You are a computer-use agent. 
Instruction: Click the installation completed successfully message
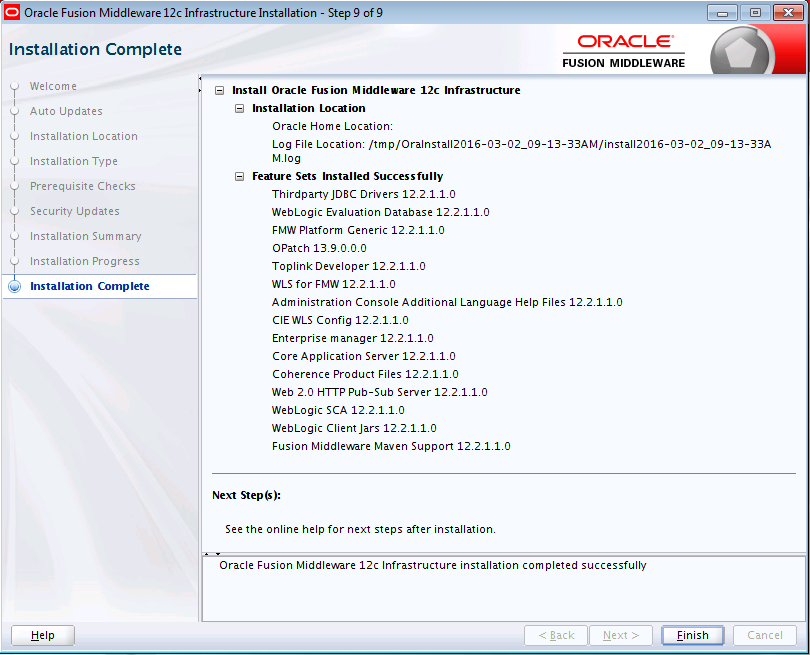point(433,566)
